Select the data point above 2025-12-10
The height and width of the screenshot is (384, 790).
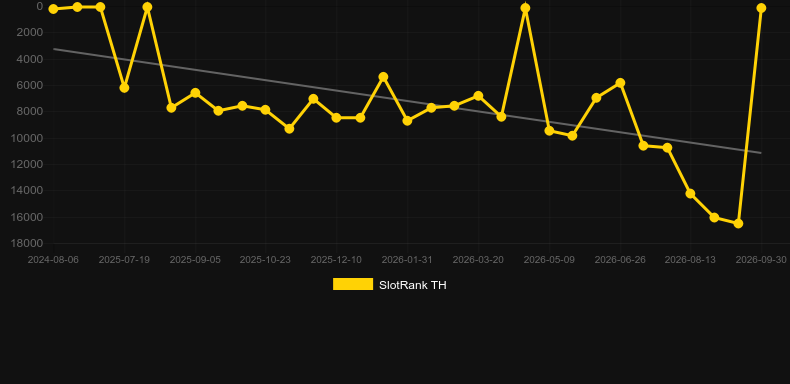(x=337, y=117)
